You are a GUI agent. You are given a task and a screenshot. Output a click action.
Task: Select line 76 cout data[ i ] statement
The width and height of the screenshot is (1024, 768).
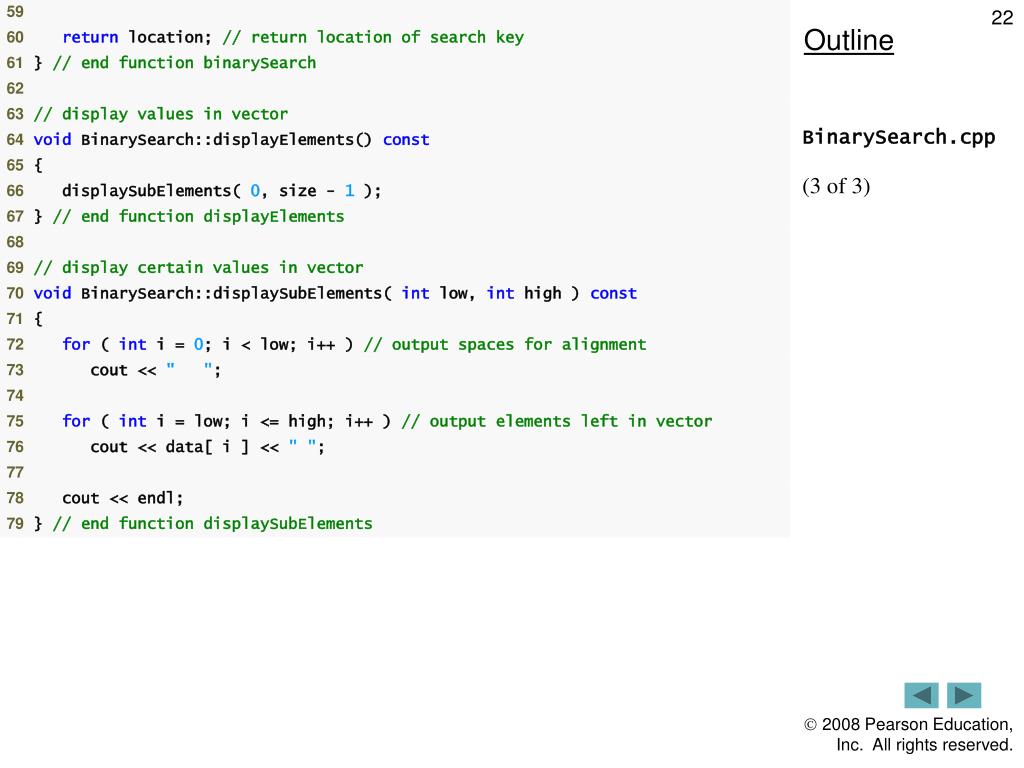(x=207, y=447)
